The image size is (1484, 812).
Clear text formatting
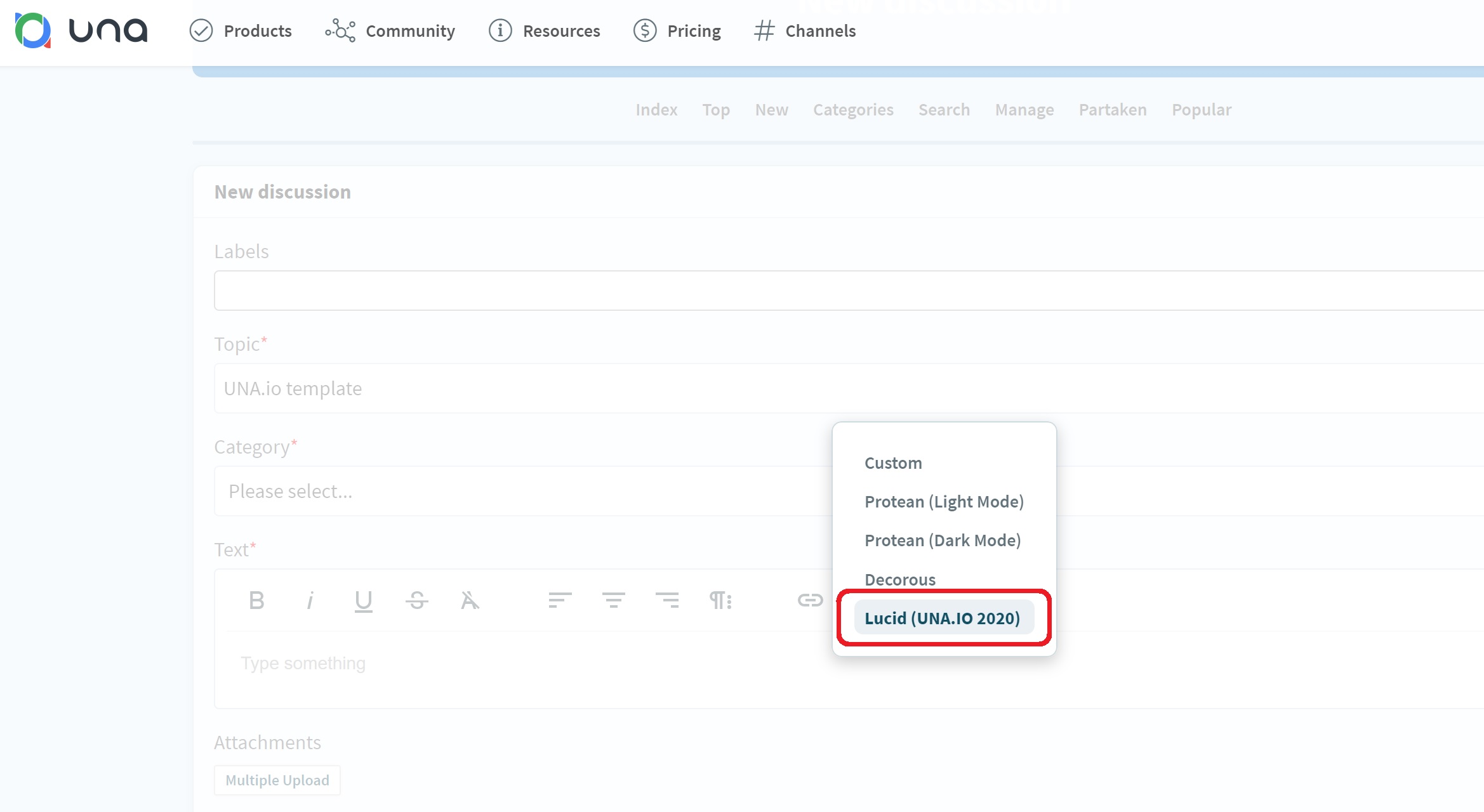click(x=470, y=600)
